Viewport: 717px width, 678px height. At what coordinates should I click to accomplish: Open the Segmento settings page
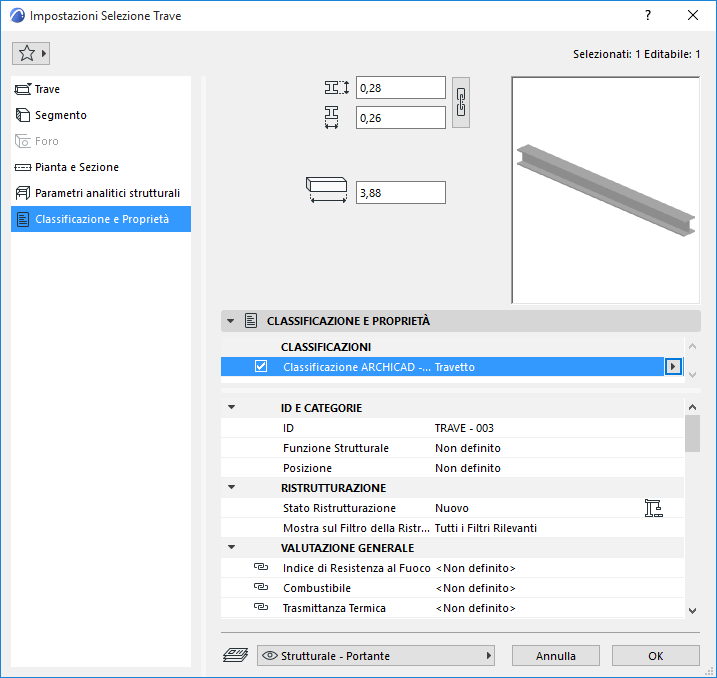(101, 115)
